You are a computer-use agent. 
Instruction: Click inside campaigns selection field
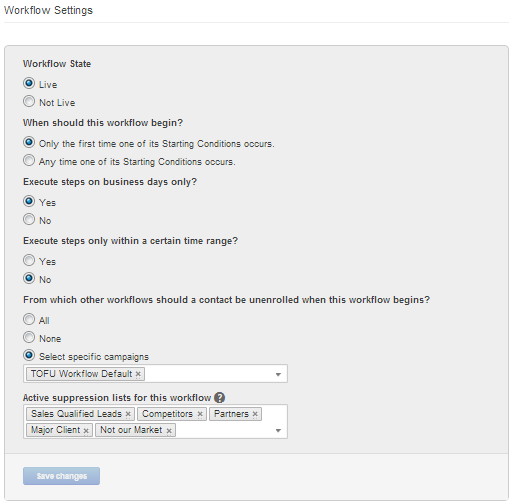(x=207, y=374)
